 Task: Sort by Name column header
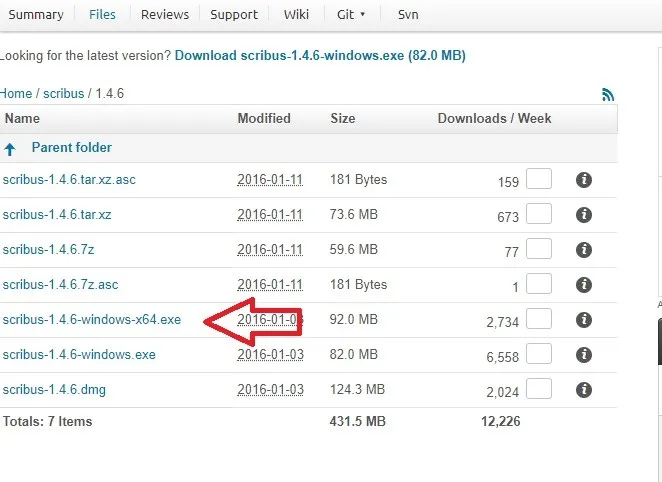pyautogui.click(x=22, y=119)
